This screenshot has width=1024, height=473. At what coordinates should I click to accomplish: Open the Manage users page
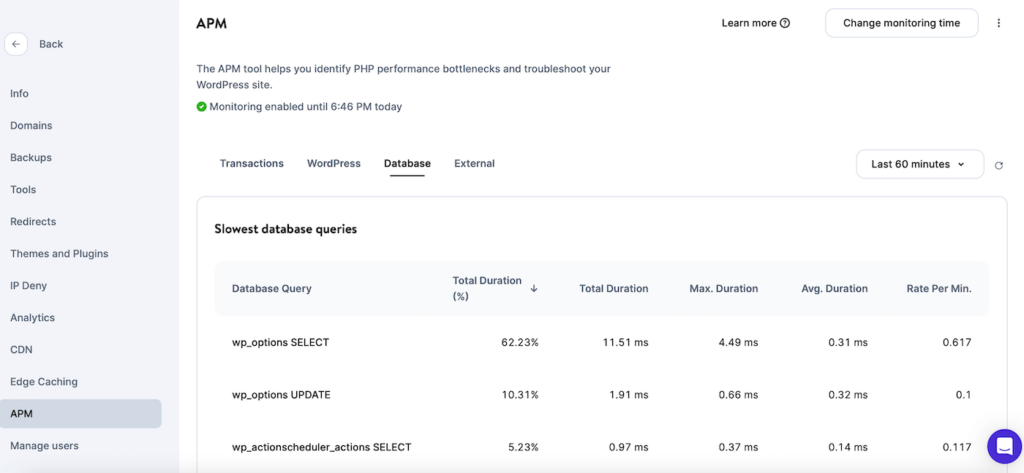pyautogui.click(x=44, y=446)
